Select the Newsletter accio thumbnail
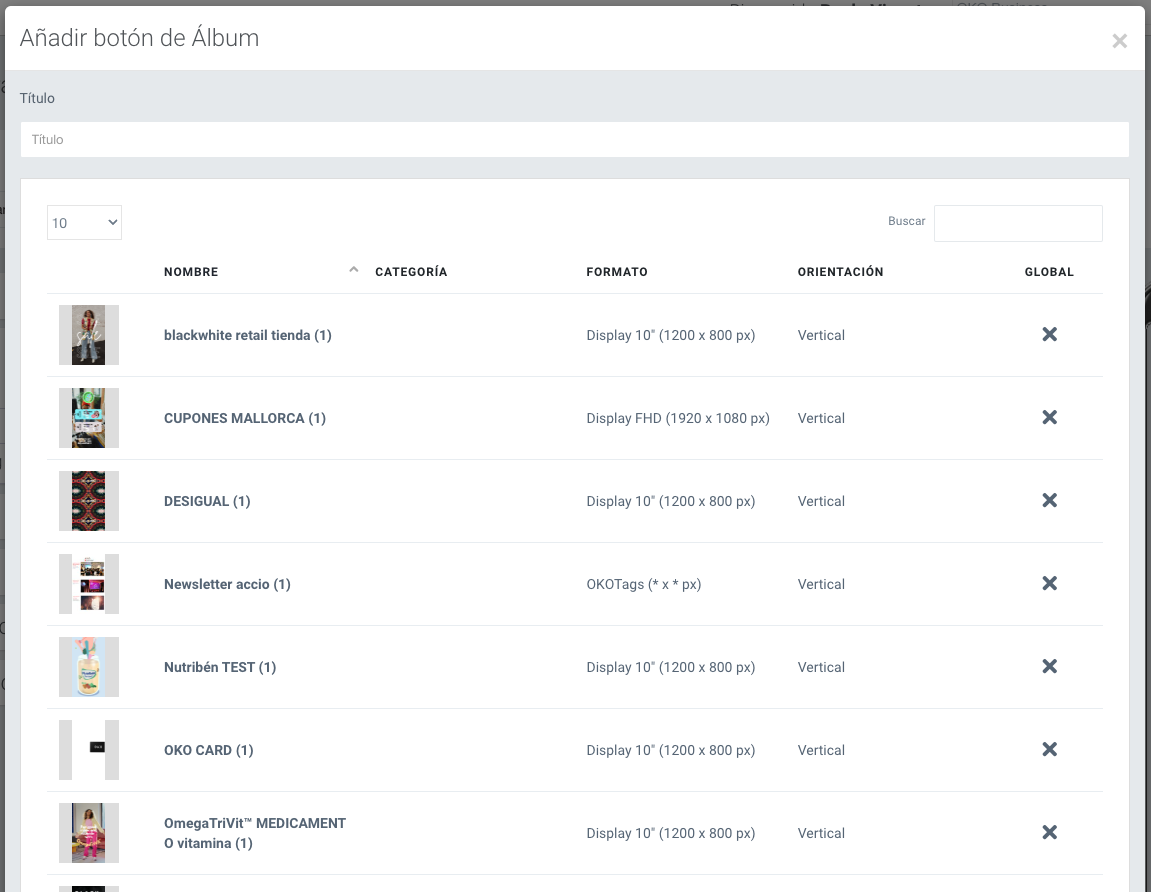 (x=89, y=584)
